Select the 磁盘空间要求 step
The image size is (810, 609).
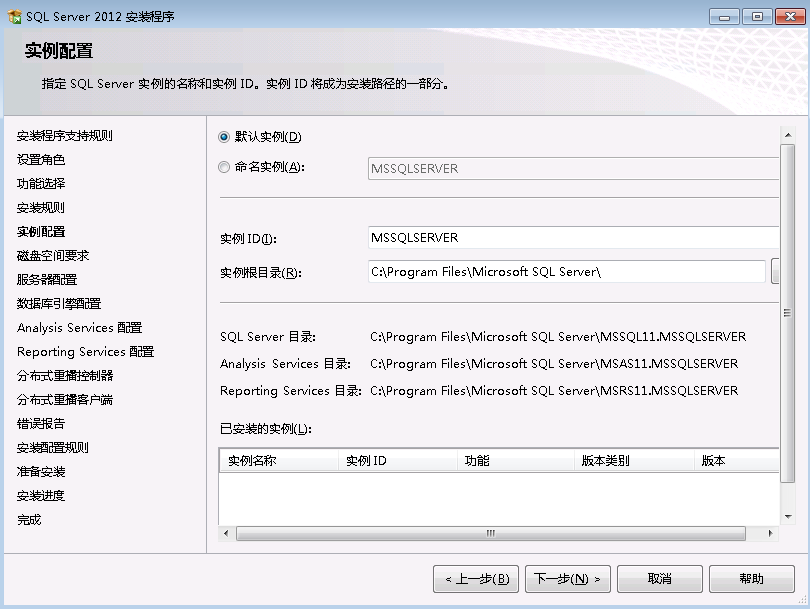(53, 255)
